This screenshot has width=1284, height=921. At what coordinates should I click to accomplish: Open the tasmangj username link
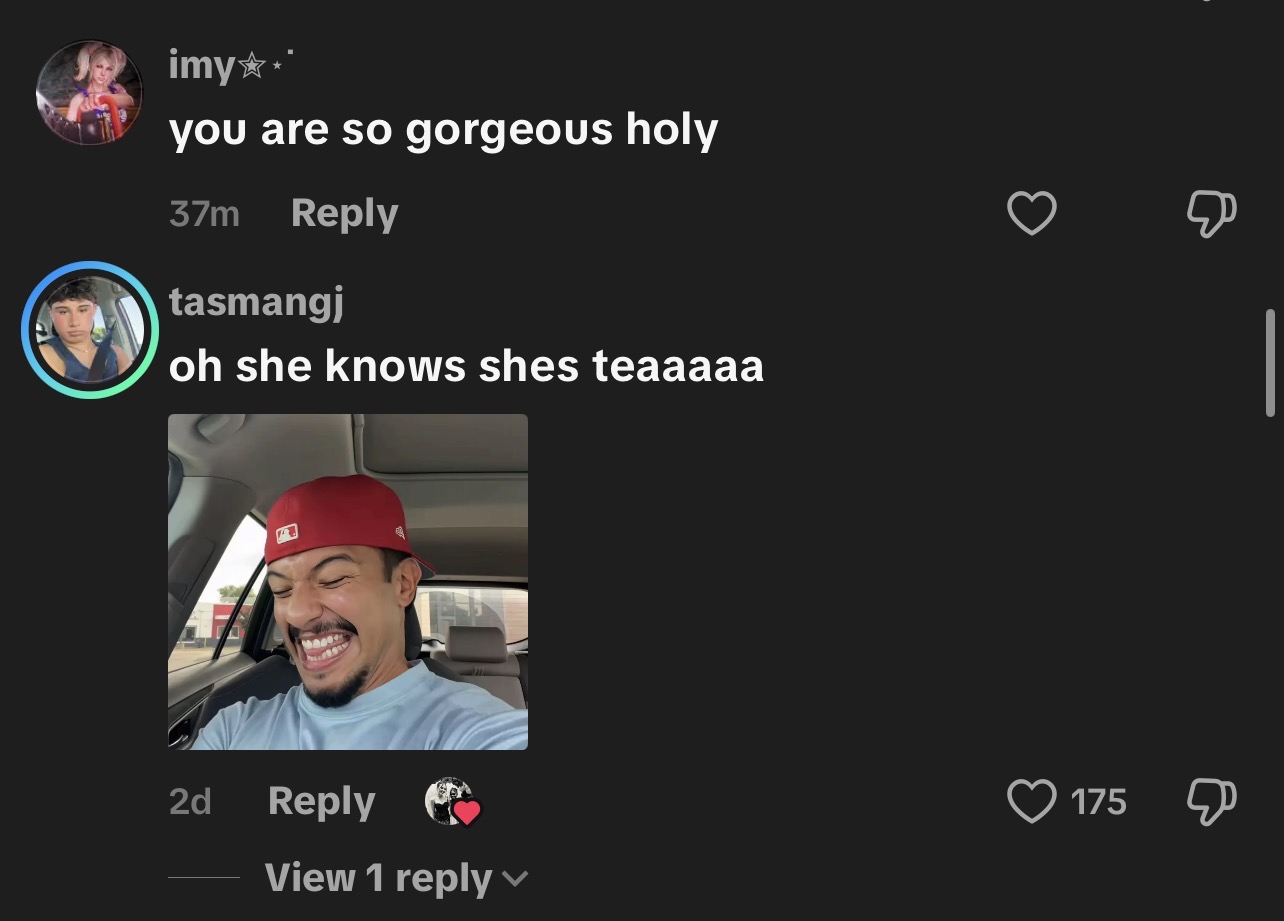256,301
